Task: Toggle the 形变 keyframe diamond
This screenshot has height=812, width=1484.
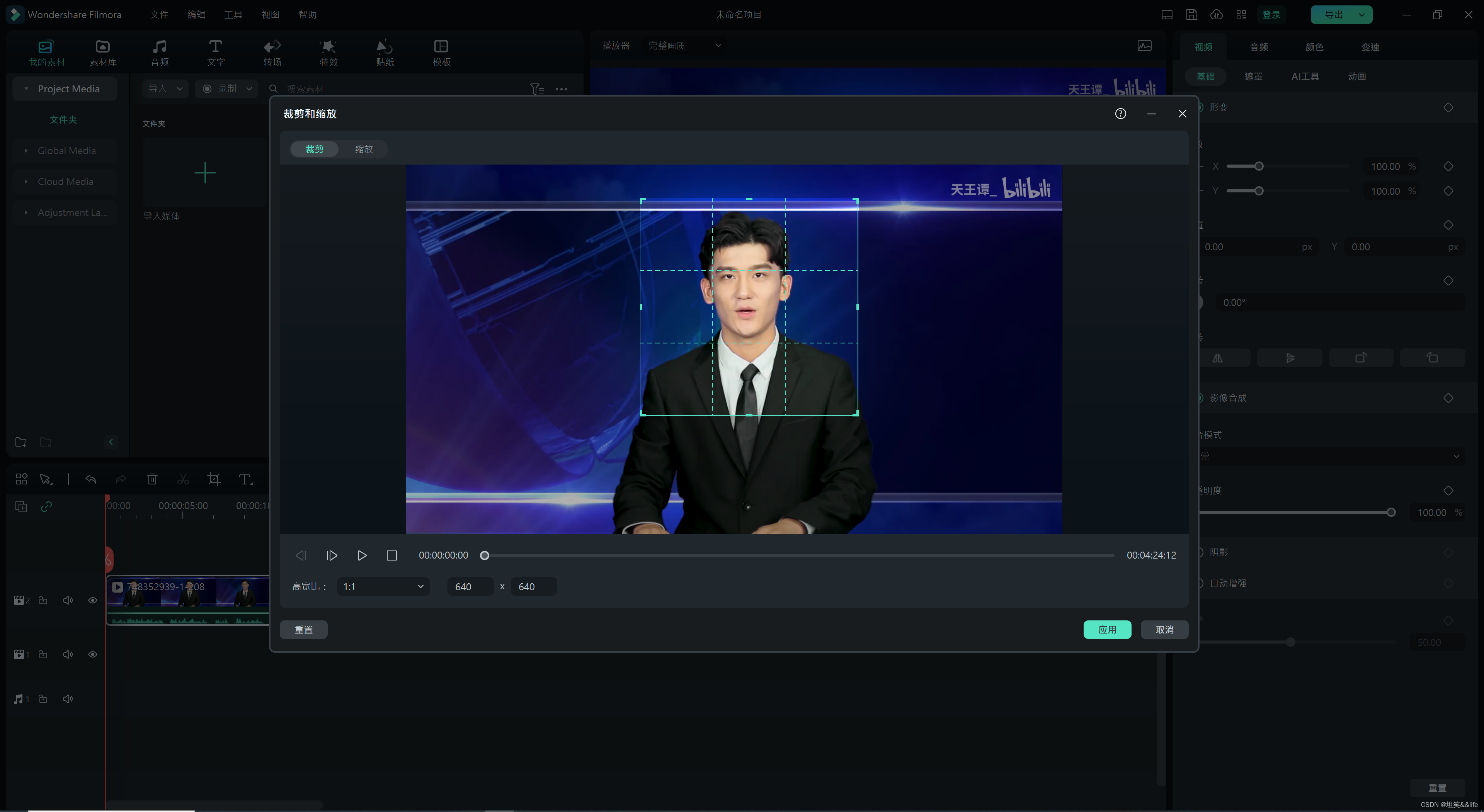Action: pos(1448,107)
